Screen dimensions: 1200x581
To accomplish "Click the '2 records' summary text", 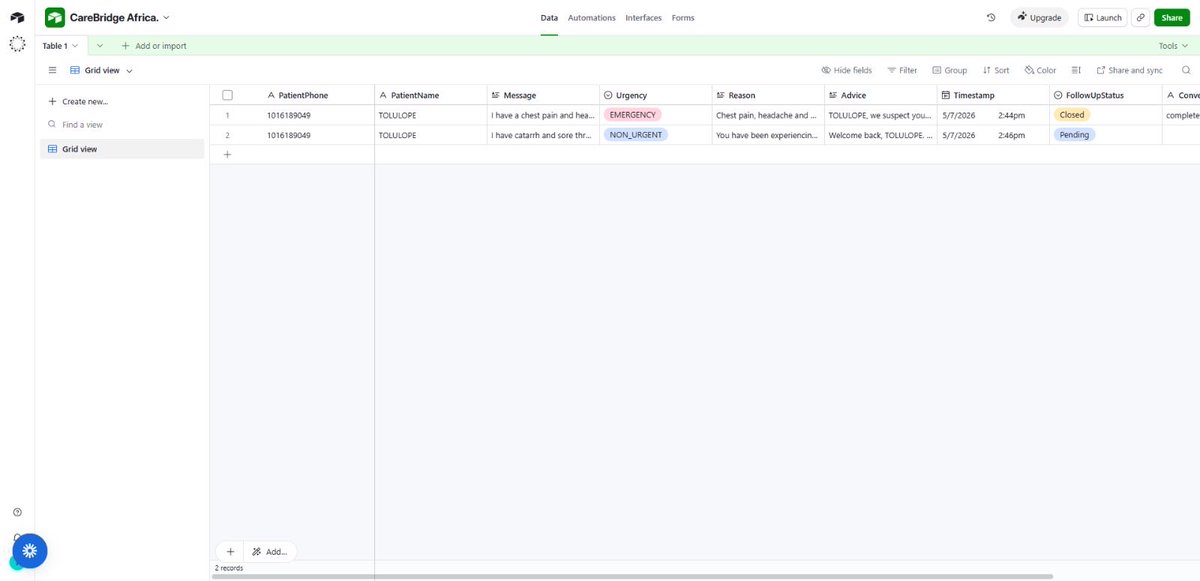I will (x=229, y=568).
